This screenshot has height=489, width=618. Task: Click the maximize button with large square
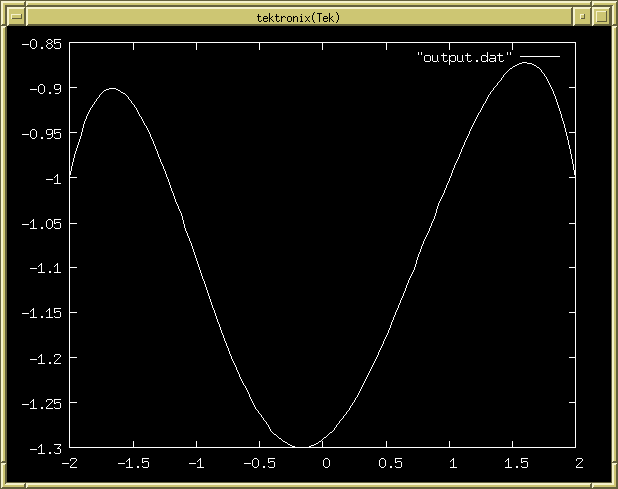pyautogui.click(x=601, y=17)
